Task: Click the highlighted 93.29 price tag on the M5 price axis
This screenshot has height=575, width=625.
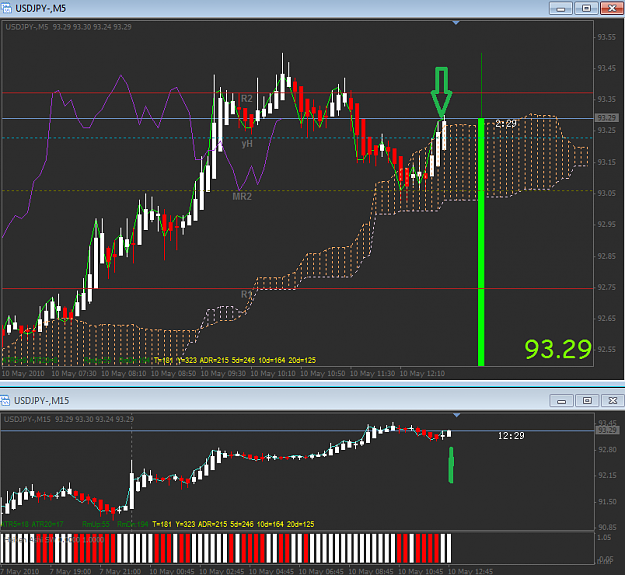Action: tap(606, 118)
